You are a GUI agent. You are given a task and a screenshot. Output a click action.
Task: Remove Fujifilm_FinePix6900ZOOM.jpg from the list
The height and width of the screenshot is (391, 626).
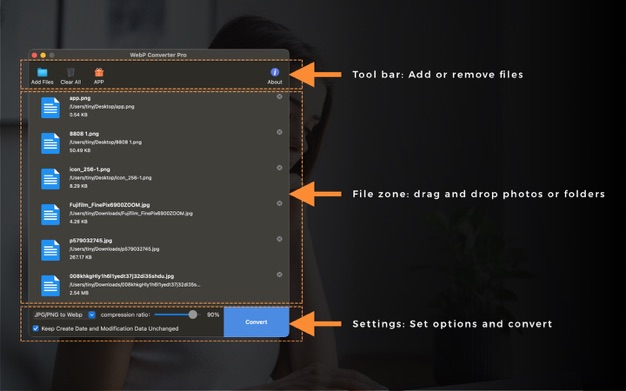pos(279,203)
